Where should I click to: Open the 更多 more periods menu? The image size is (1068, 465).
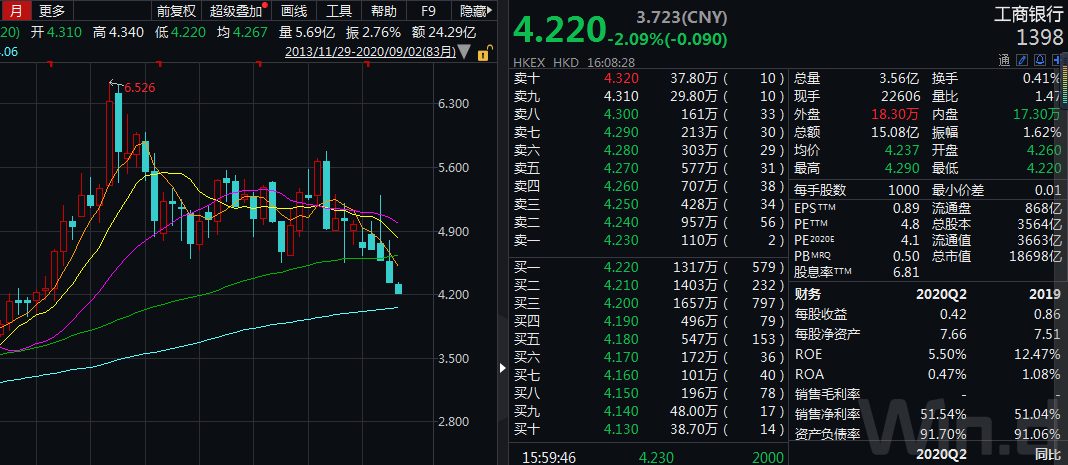pos(52,11)
